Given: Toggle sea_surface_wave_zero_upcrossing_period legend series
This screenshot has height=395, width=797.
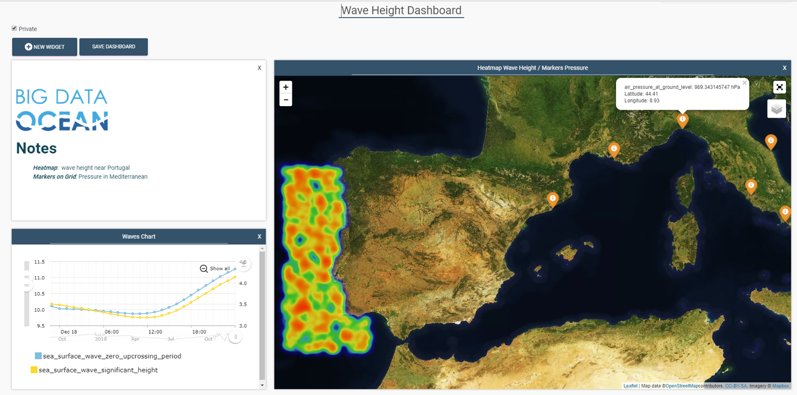Looking at the screenshot, I should (x=108, y=356).
